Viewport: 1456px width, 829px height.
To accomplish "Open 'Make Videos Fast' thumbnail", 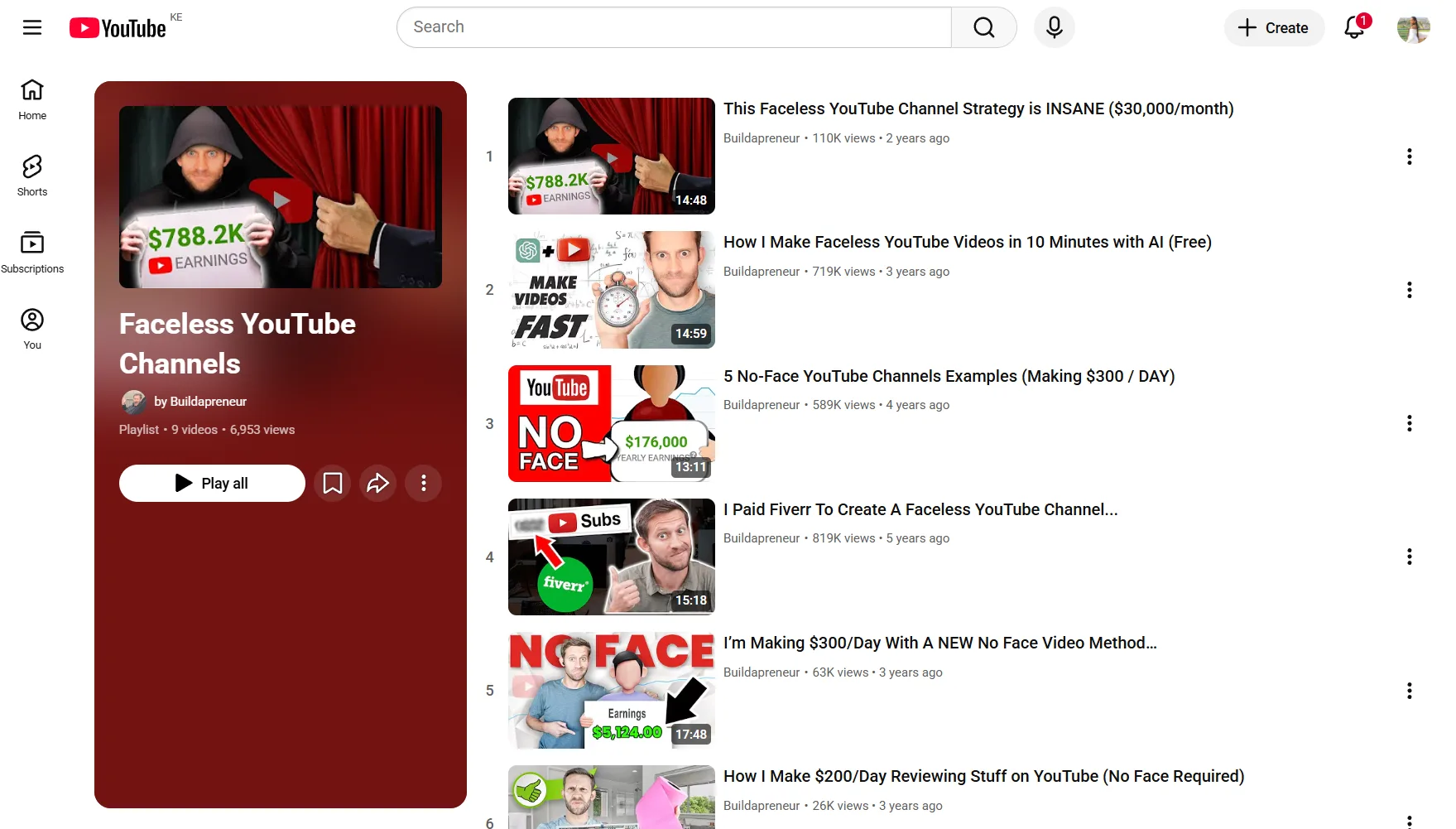I will coord(612,290).
